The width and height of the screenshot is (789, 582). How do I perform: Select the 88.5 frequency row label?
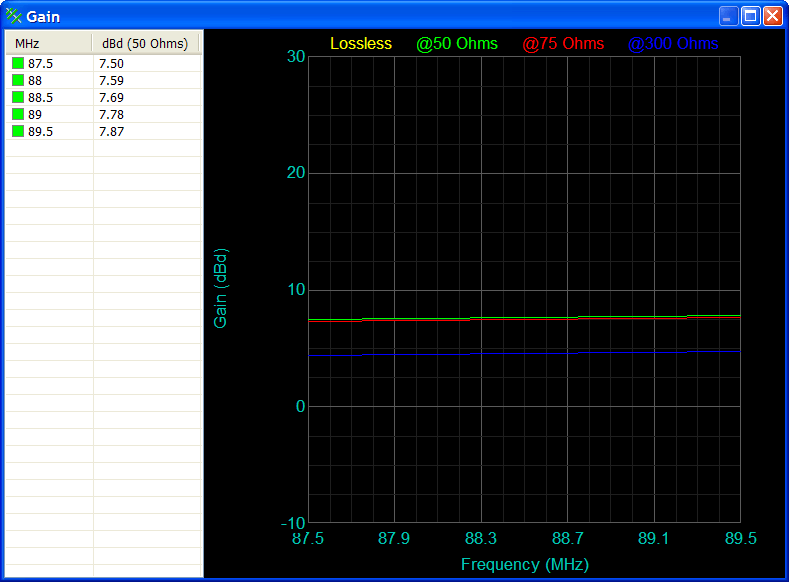tap(40, 97)
